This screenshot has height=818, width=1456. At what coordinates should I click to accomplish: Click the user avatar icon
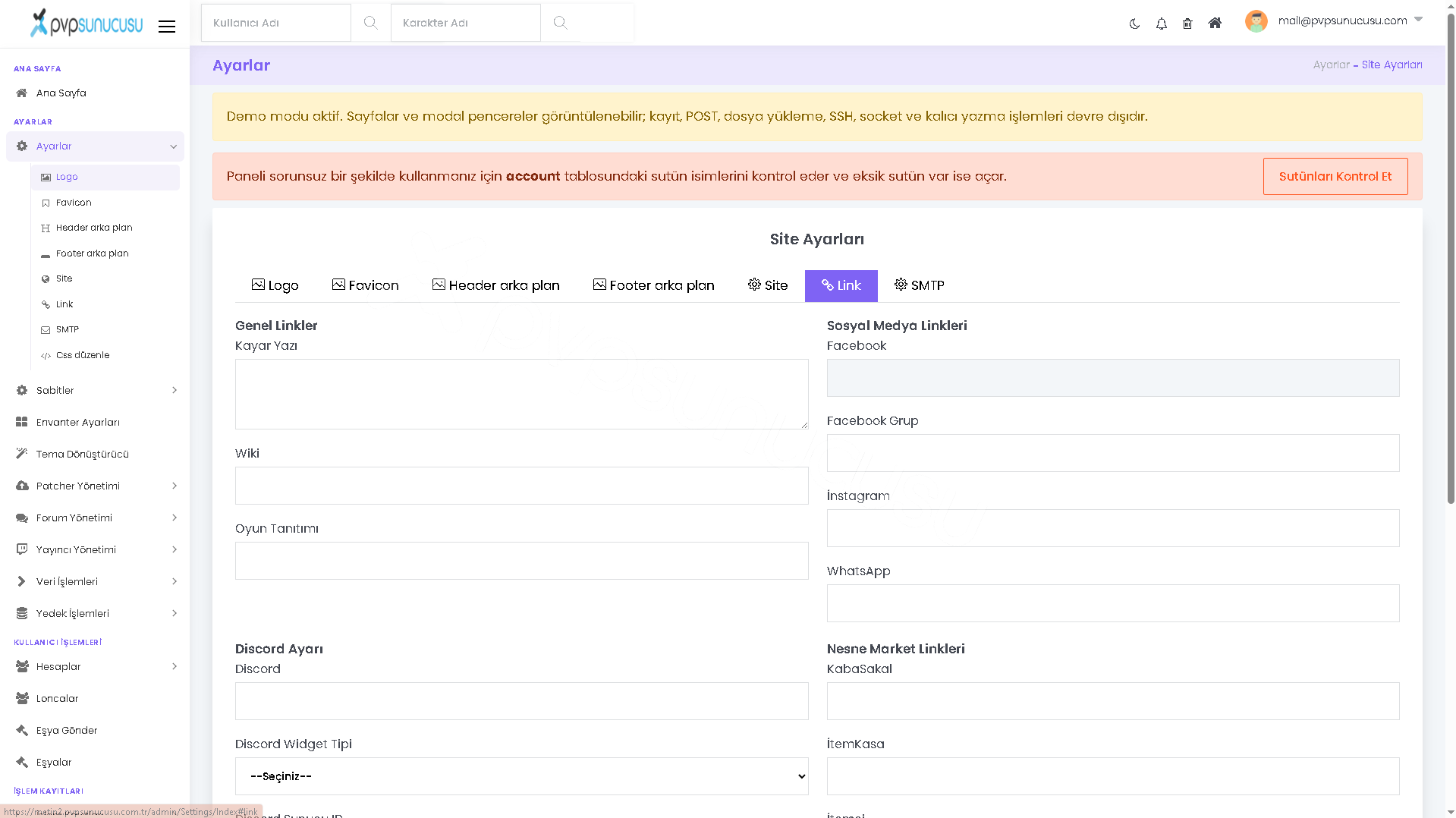(1256, 21)
